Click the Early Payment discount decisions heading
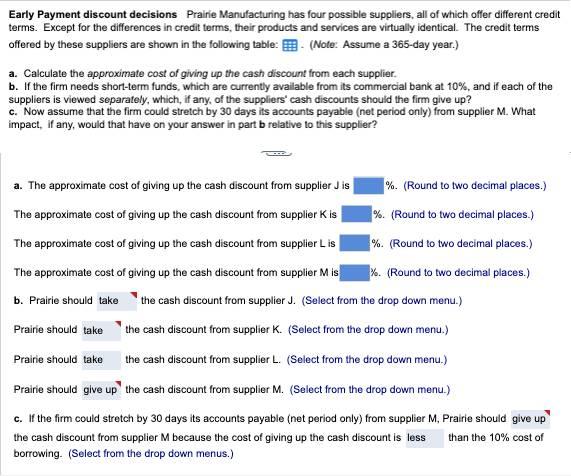This screenshot has height=476, width=571. (93, 15)
